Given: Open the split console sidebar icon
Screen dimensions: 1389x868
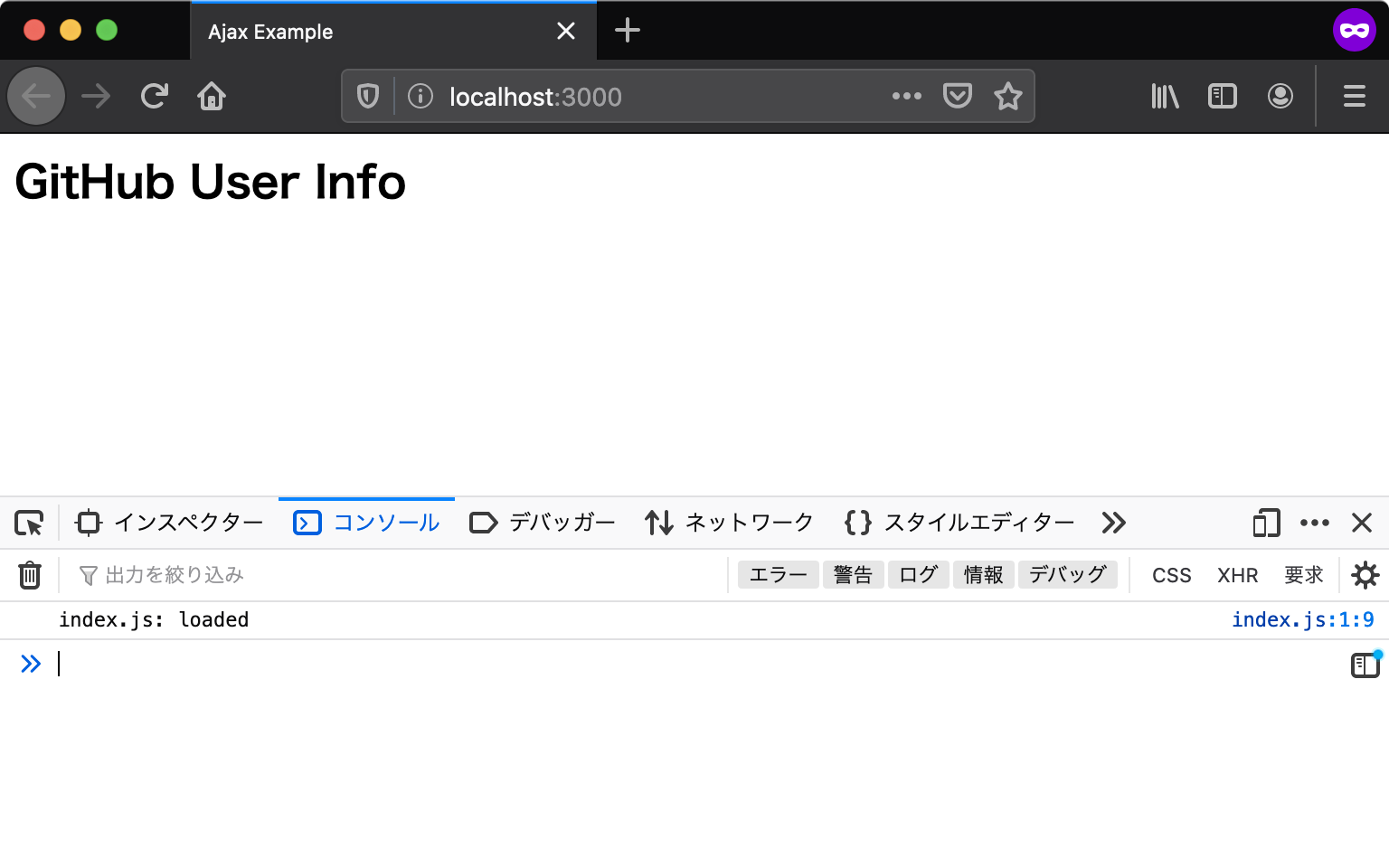Looking at the screenshot, I should pos(1364,665).
